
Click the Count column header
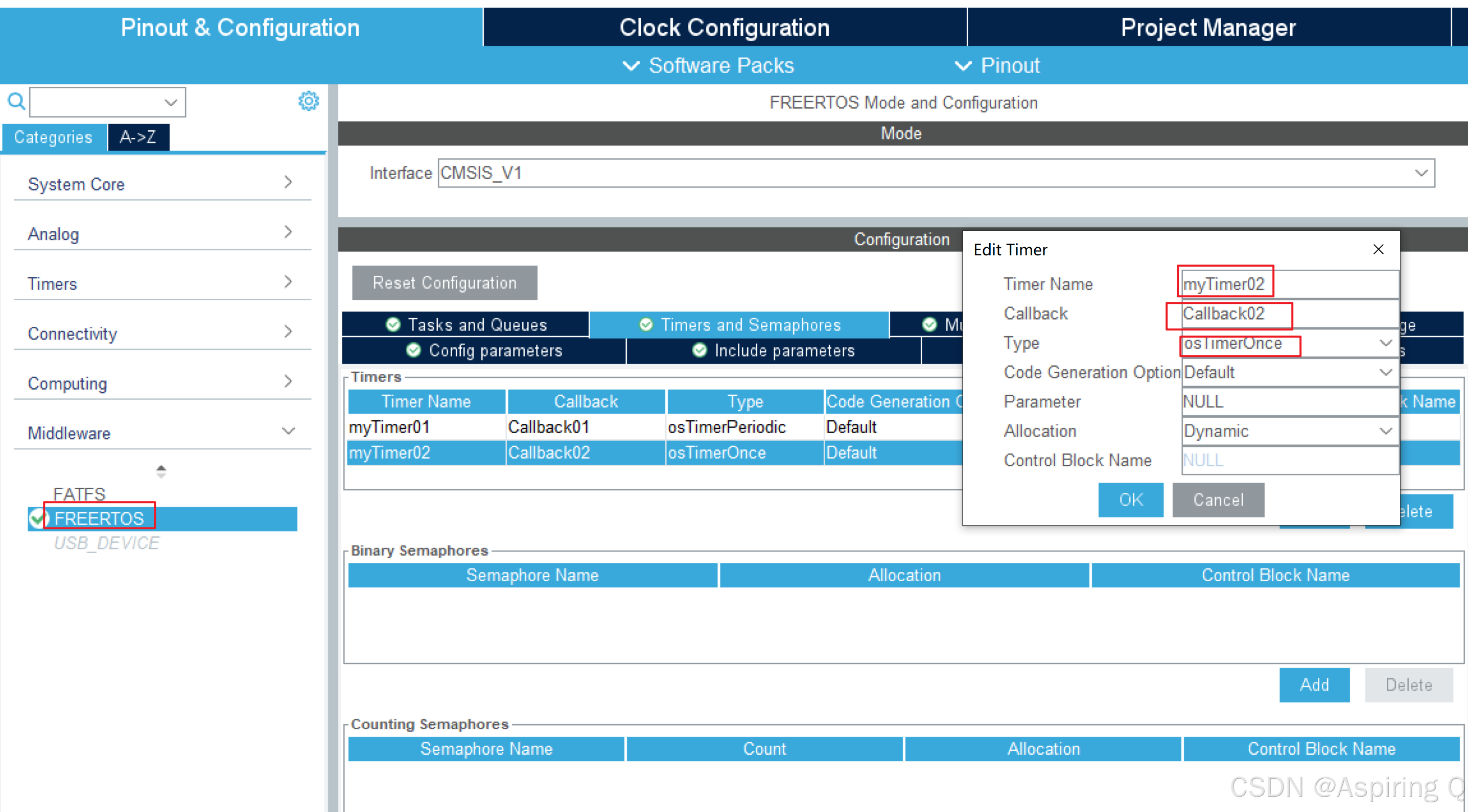point(764,749)
